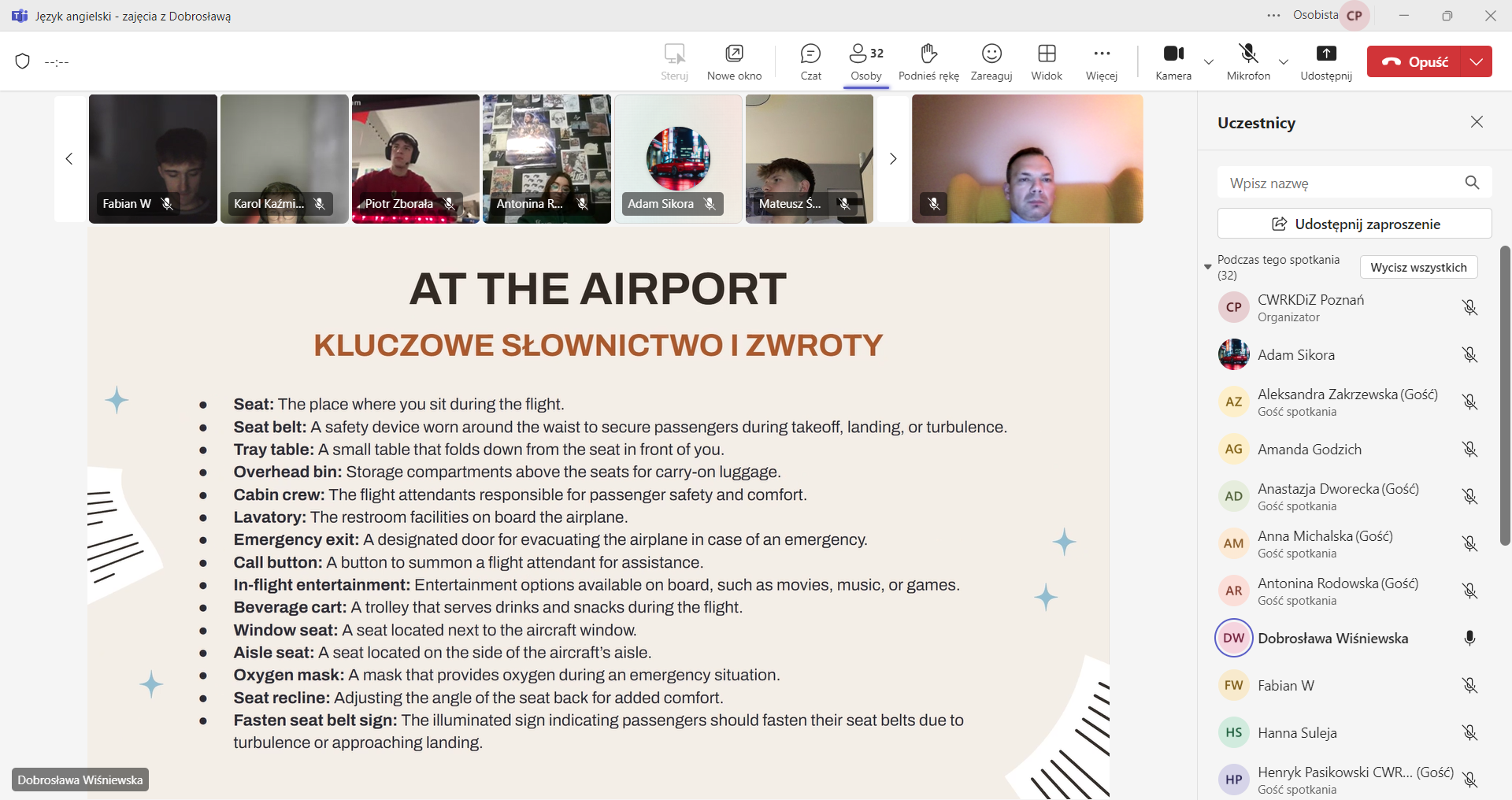Click the shield security icon

pyautogui.click(x=23, y=61)
